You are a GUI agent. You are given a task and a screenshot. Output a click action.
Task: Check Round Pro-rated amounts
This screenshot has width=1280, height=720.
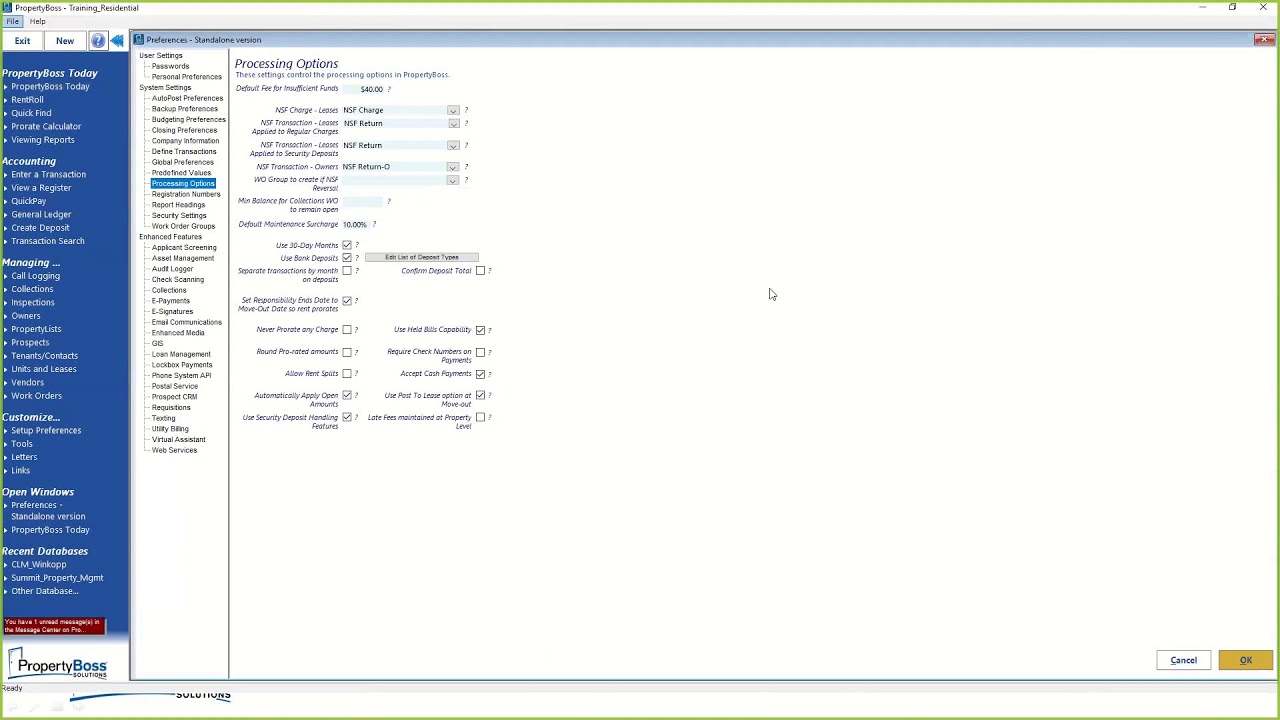point(347,352)
